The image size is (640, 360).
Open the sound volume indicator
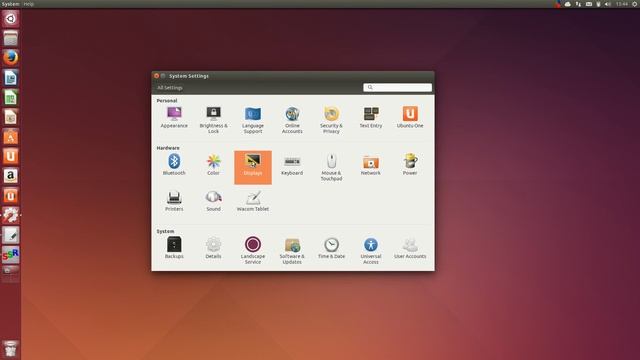click(x=608, y=4)
